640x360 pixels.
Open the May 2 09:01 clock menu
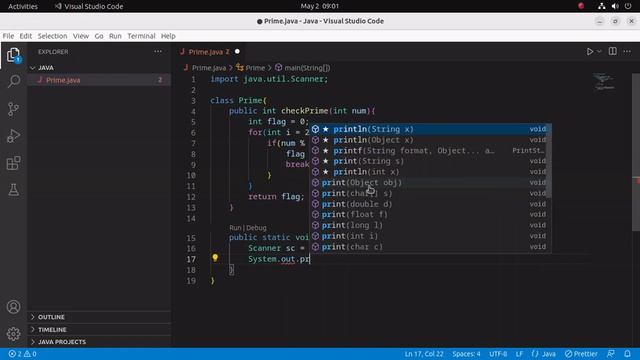click(x=320, y=6)
